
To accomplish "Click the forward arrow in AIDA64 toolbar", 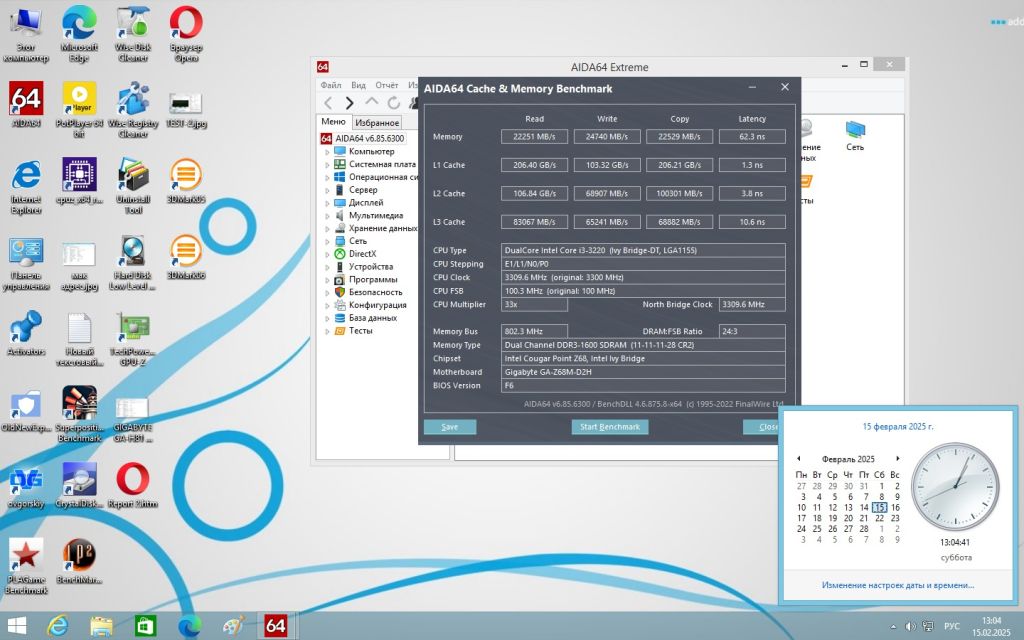I will click(x=349, y=103).
